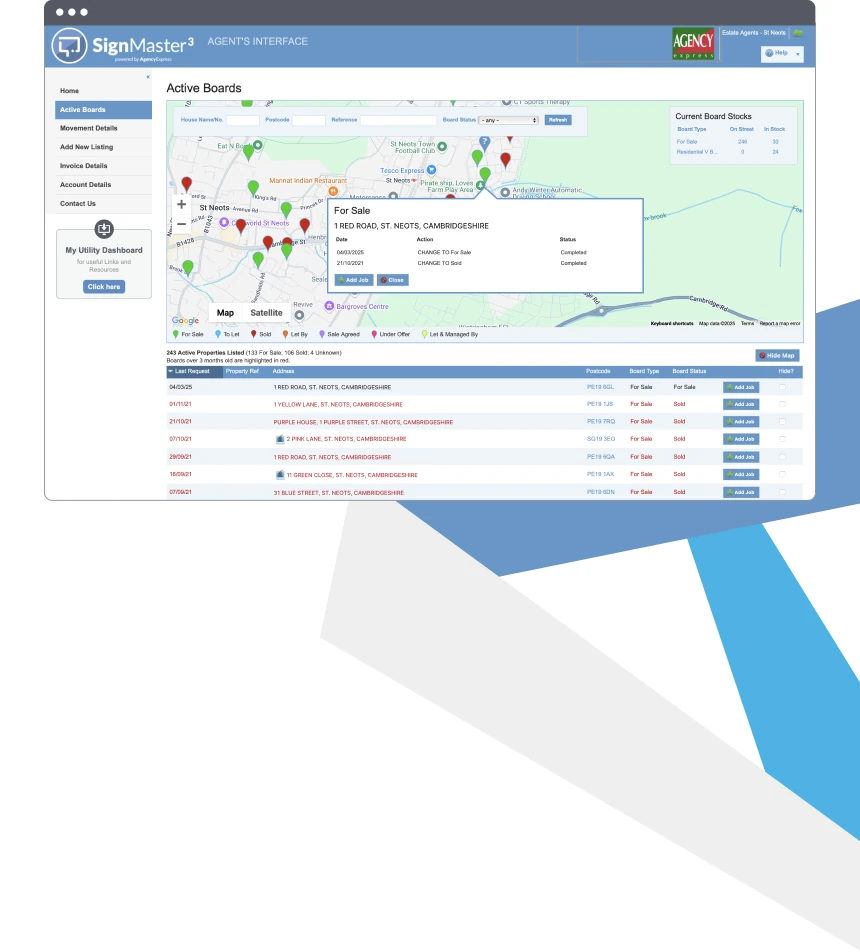860x952 pixels.
Task: Open the Board Status any dropdown
Action: [x=508, y=120]
